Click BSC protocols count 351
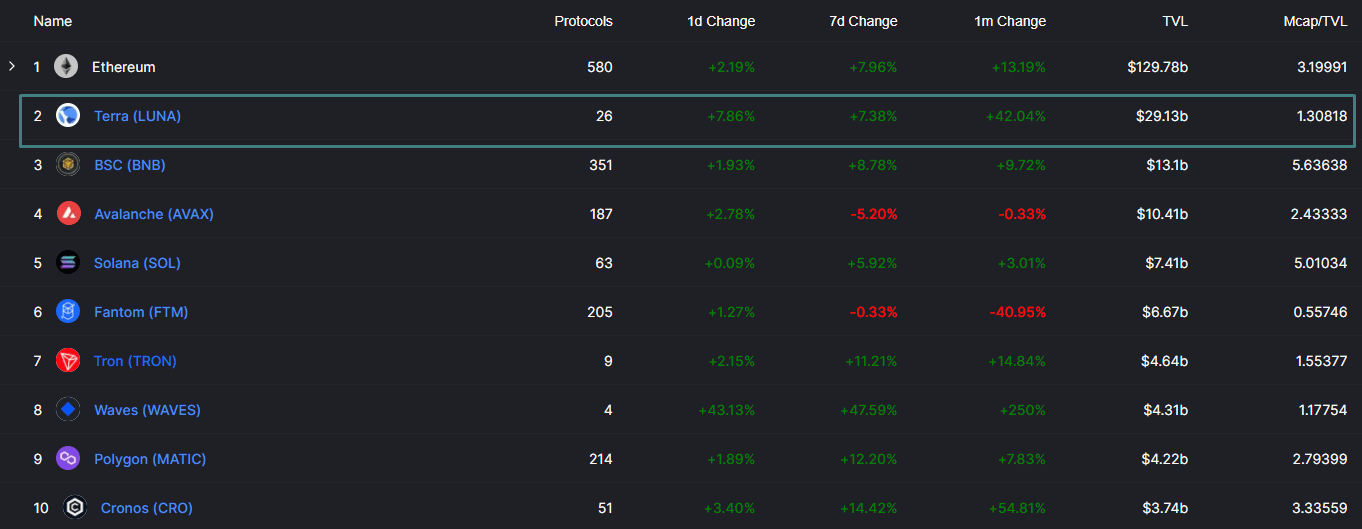The height and width of the screenshot is (529, 1362). pos(601,165)
